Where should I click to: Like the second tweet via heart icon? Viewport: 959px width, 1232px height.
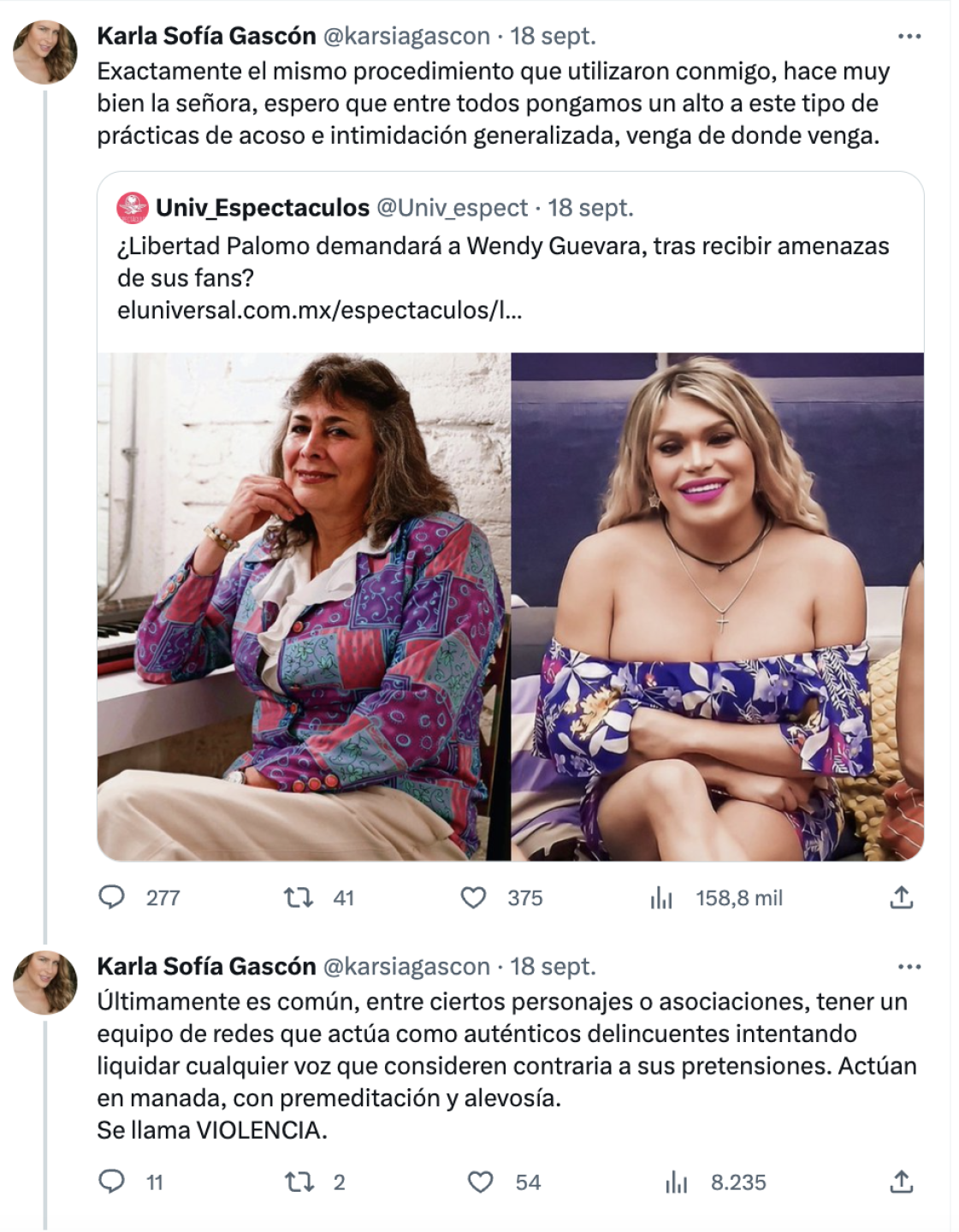pos(482,1181)
